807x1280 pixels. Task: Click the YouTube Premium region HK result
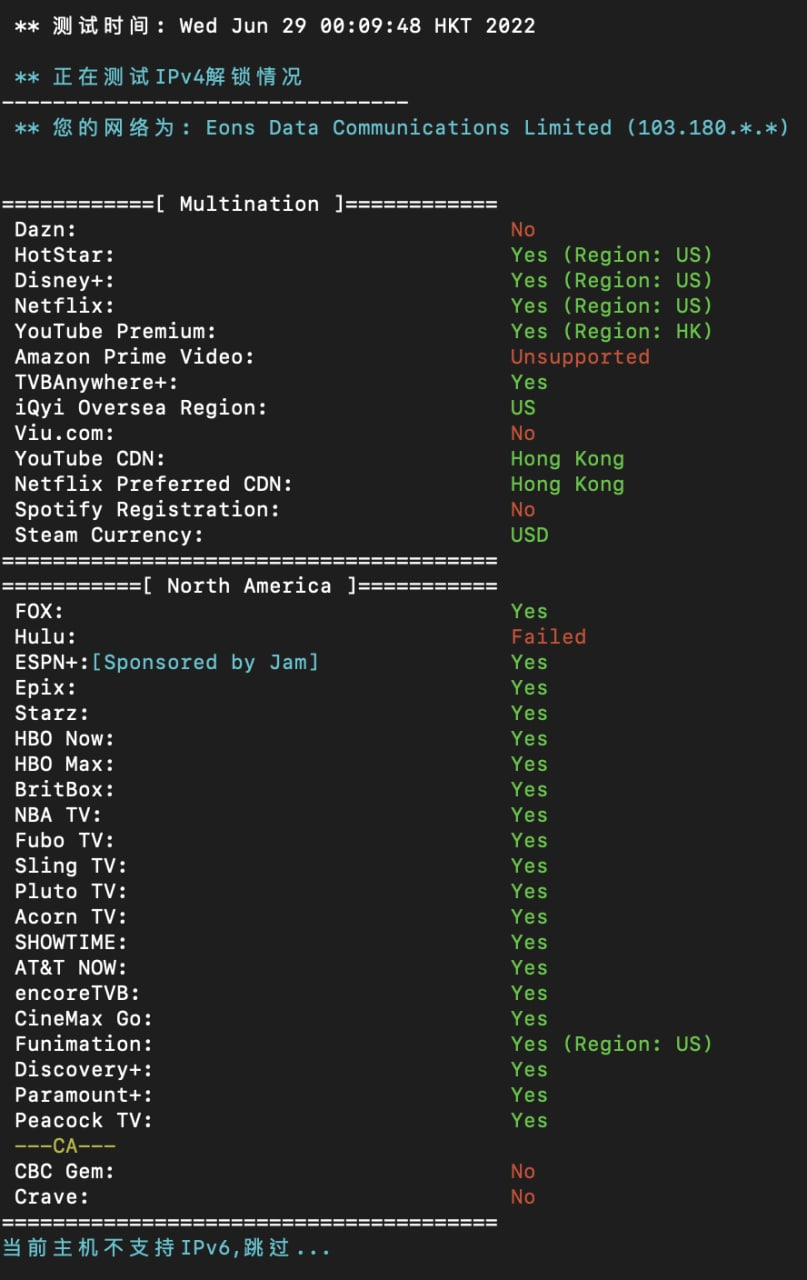point(611,332)
